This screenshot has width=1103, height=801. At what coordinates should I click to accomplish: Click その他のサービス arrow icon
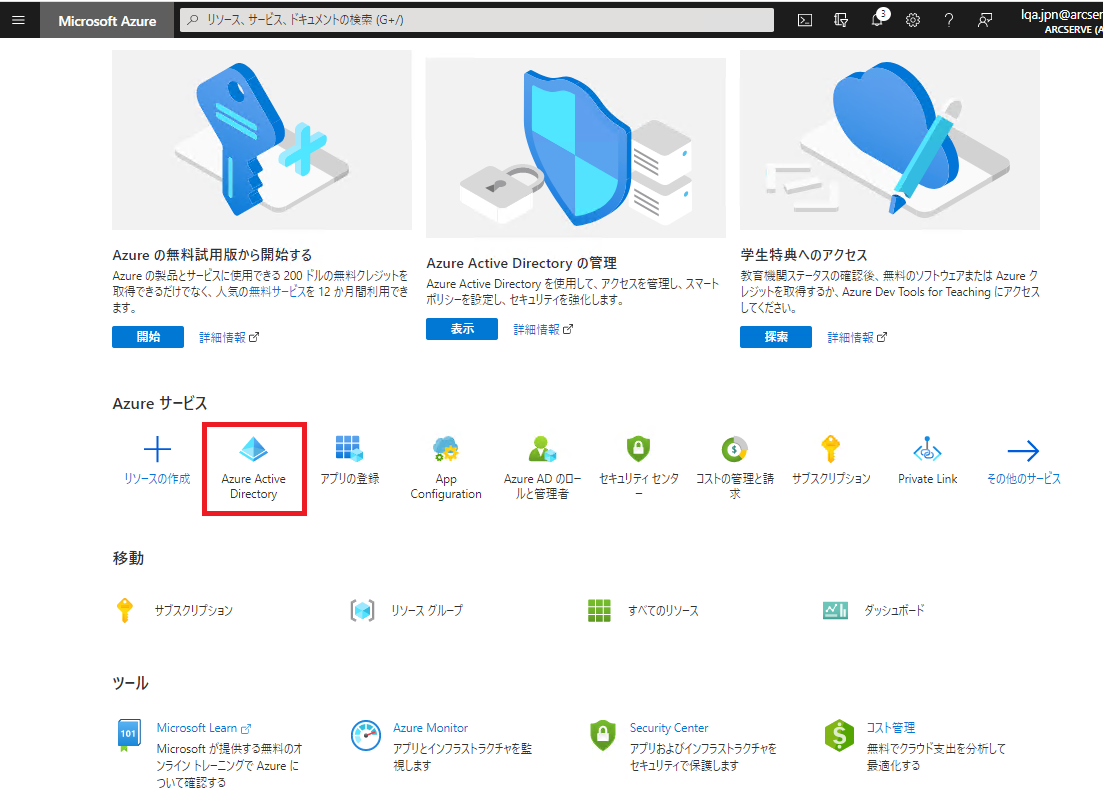pos(1024,450)
